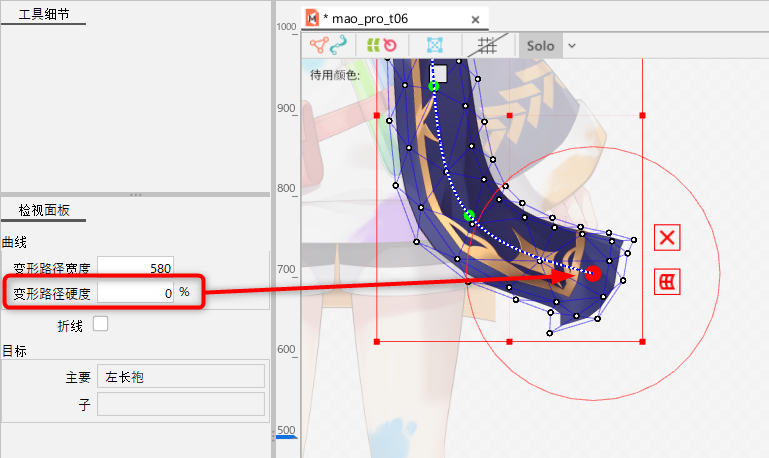769x458 pixels.
Task: Click the green grid glue tool icon
Action: point(373,45)
